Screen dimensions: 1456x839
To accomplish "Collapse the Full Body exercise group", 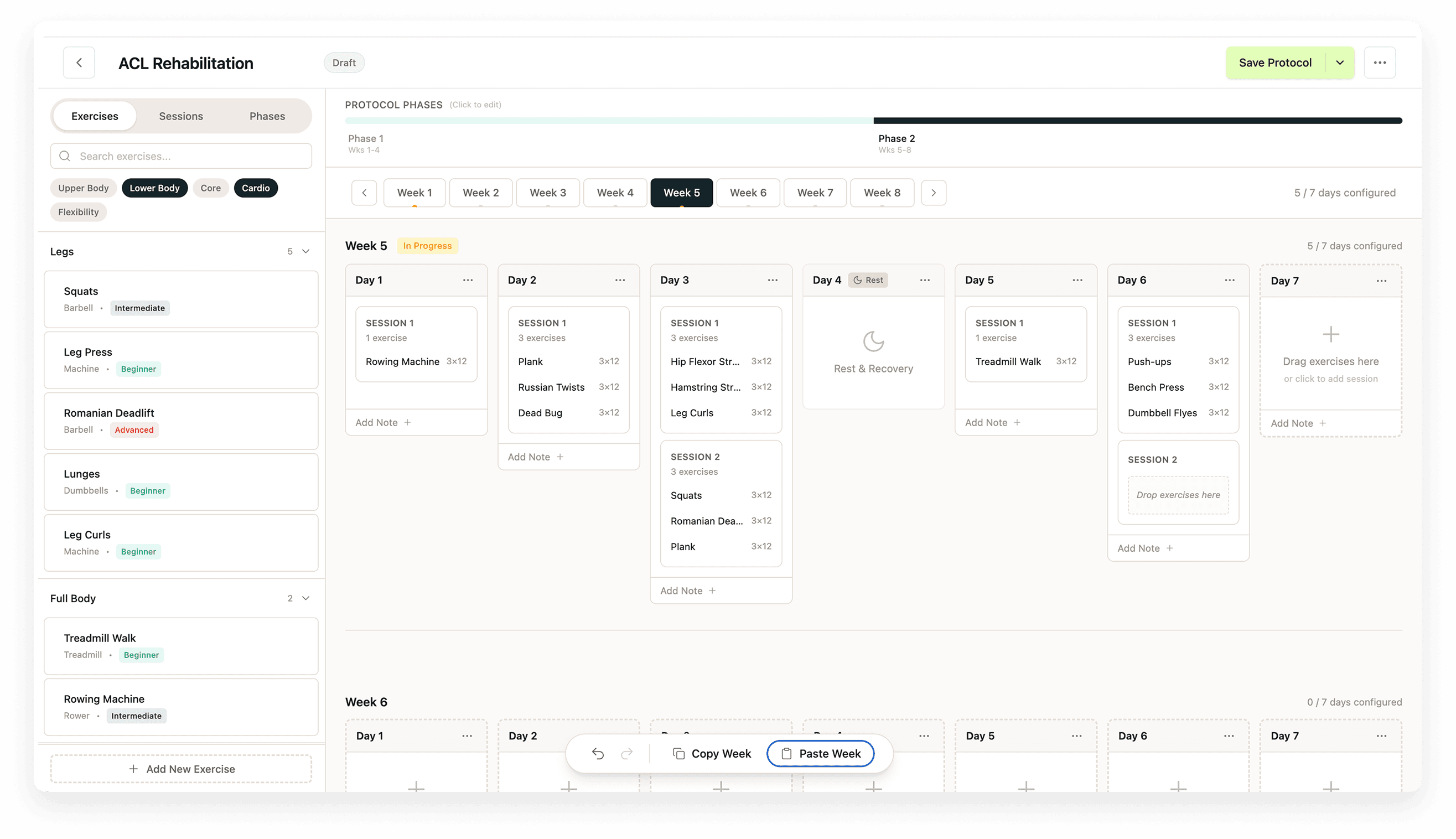I will coord(306,598).
